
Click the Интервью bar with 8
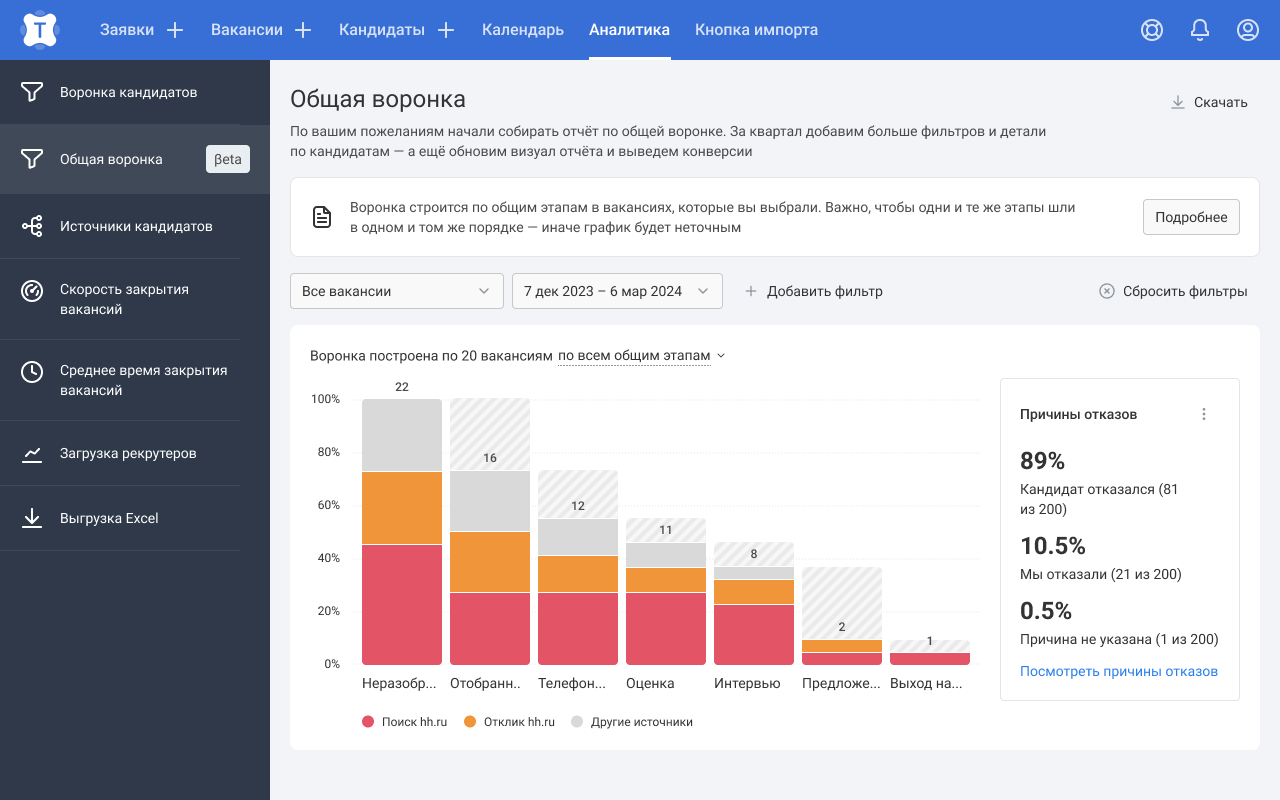(754, 603)
